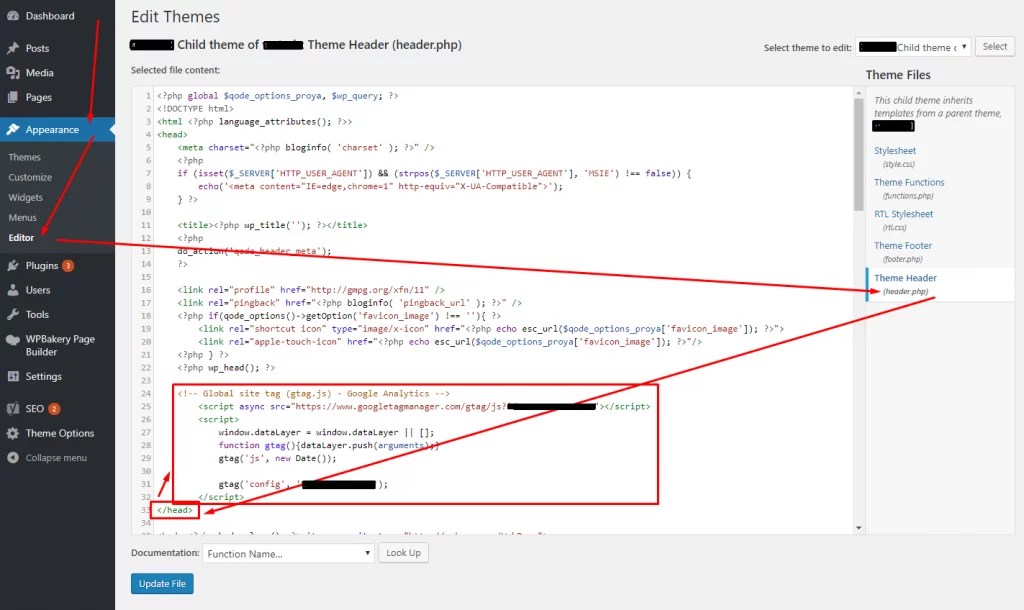The height and width of the screenshot is (610, 1024).
Task: Click the Tools wrench icon
Action: click(x=12, y=314)
